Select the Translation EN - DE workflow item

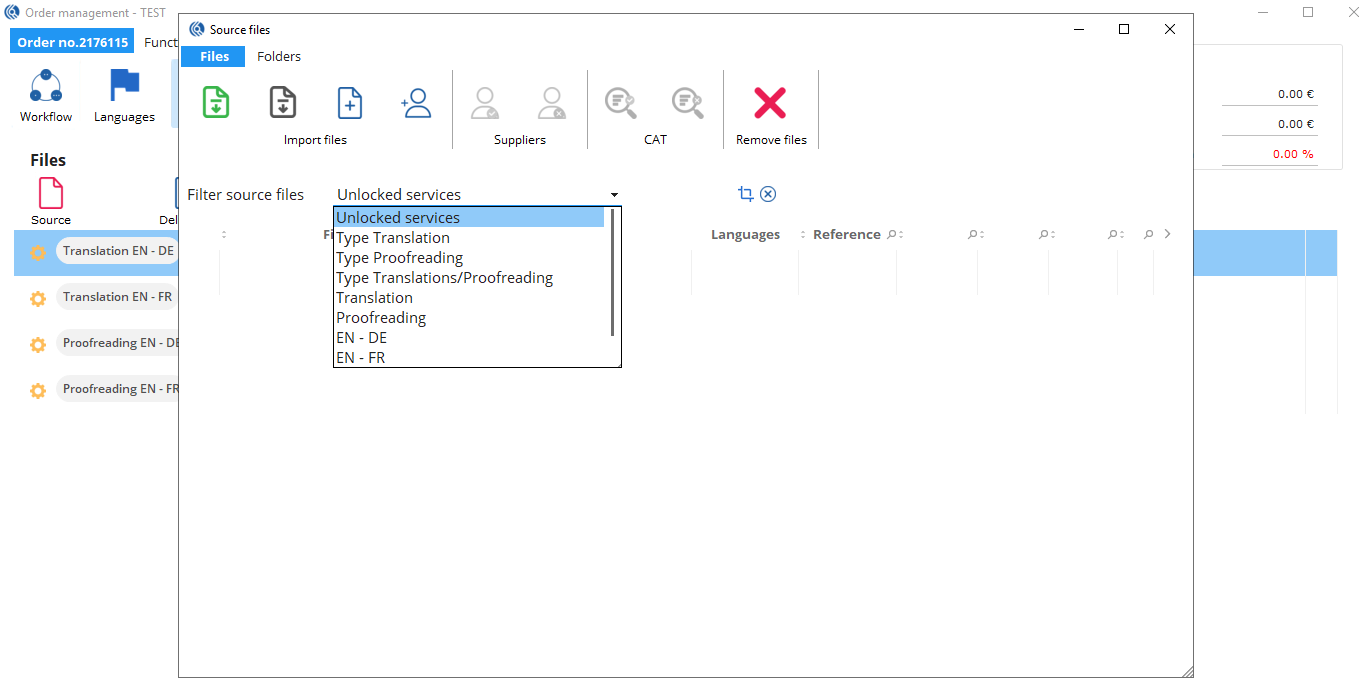[x=117, y=250]
